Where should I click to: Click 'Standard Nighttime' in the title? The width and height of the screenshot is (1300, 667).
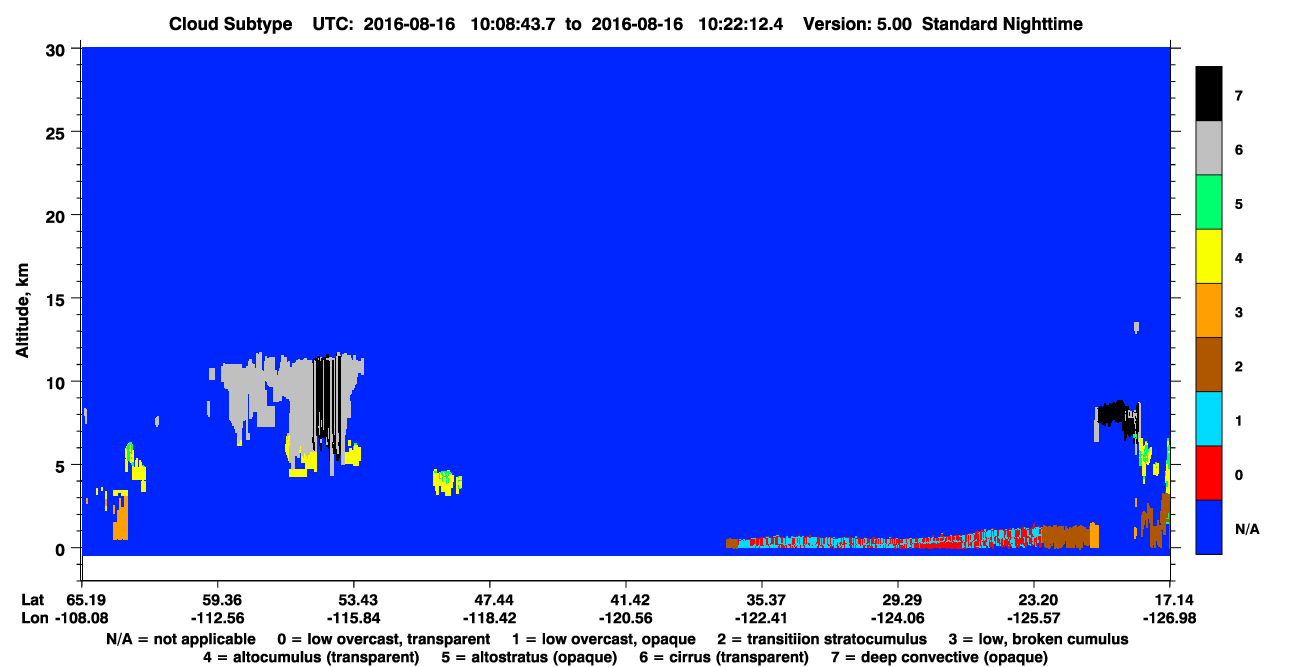pyautogui.click(x=1003, y=24)
